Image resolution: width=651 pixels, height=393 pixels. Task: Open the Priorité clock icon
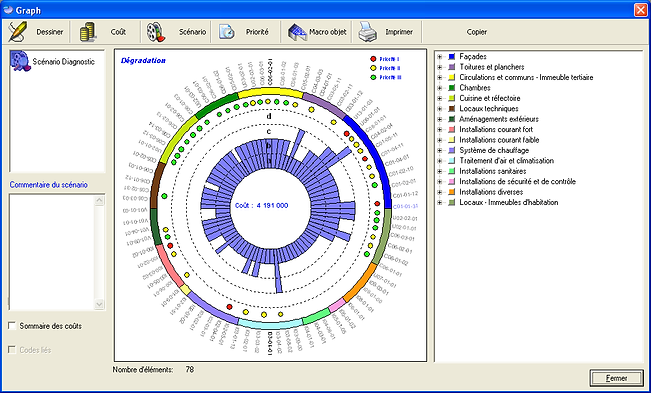click(227, 32)
